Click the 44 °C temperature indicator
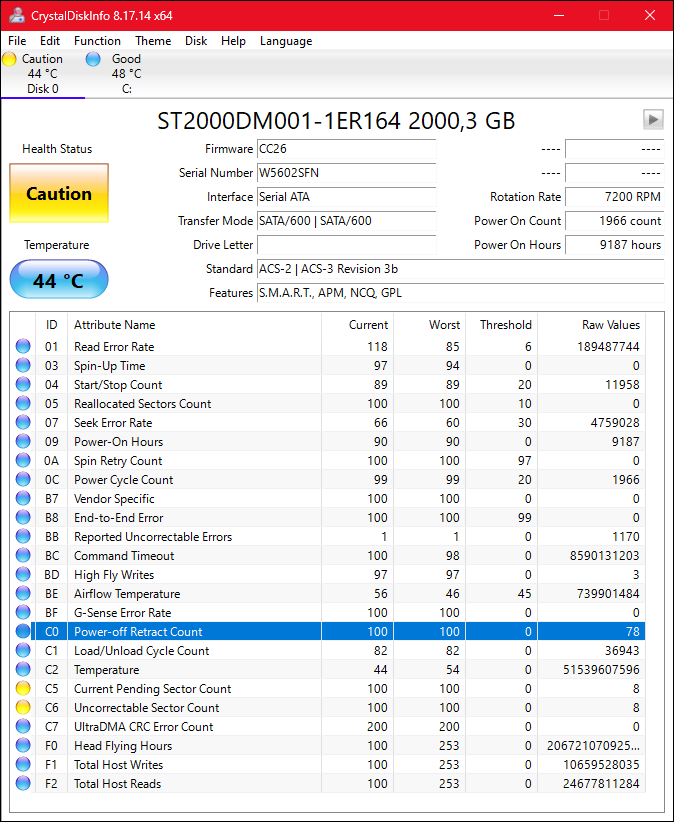The width and height of the screenshot is (674, 822). point(59,279)
